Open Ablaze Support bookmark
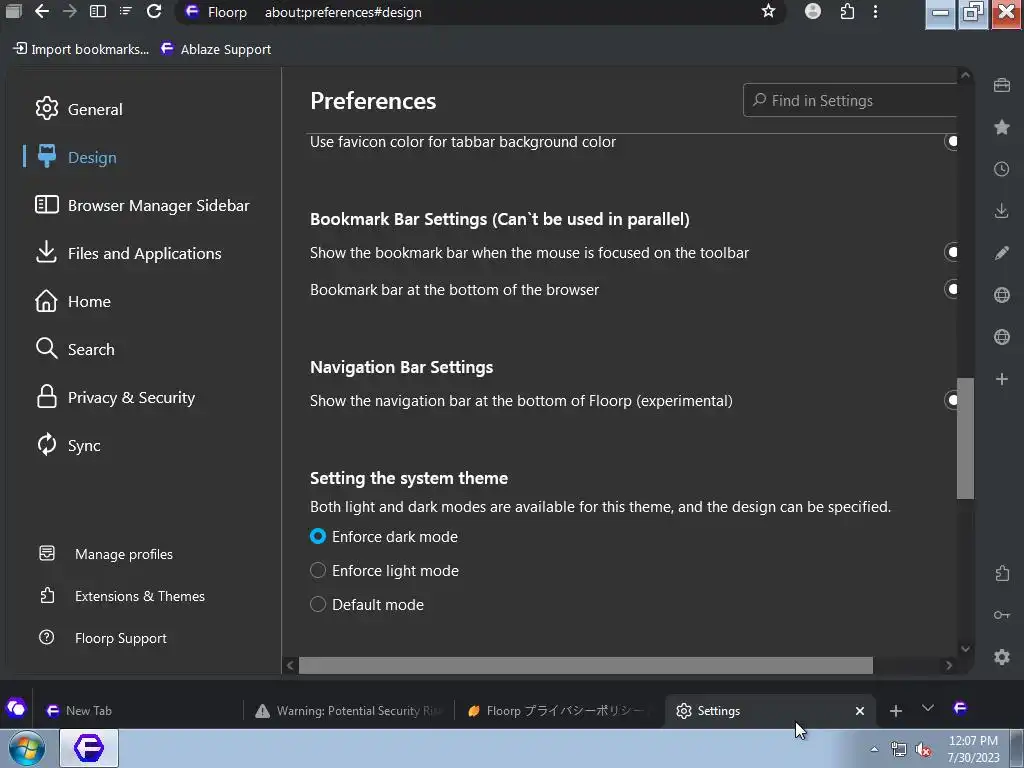The height and width of the screenshot is (768, 1024). [216, 49]
